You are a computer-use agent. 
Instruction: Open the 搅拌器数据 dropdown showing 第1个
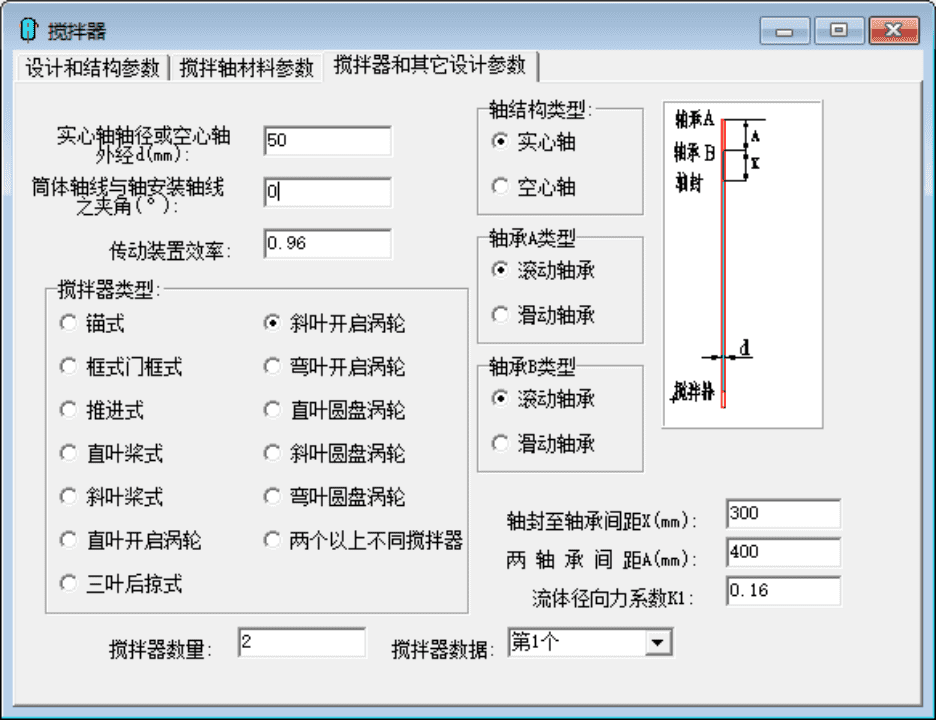660,642
